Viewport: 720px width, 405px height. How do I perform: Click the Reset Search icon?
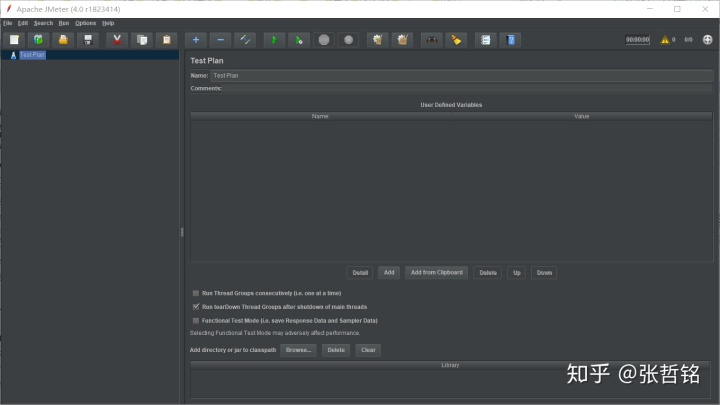(x=456, y=40)
